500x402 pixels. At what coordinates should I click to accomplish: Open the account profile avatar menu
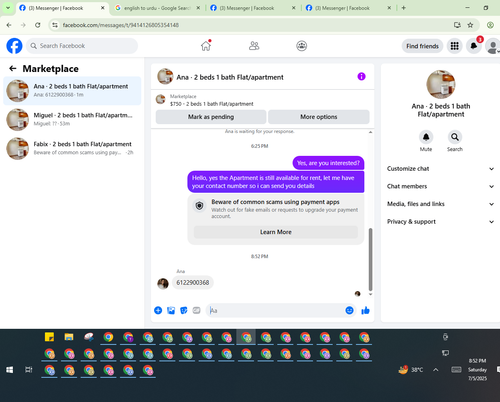pos(493,46)
